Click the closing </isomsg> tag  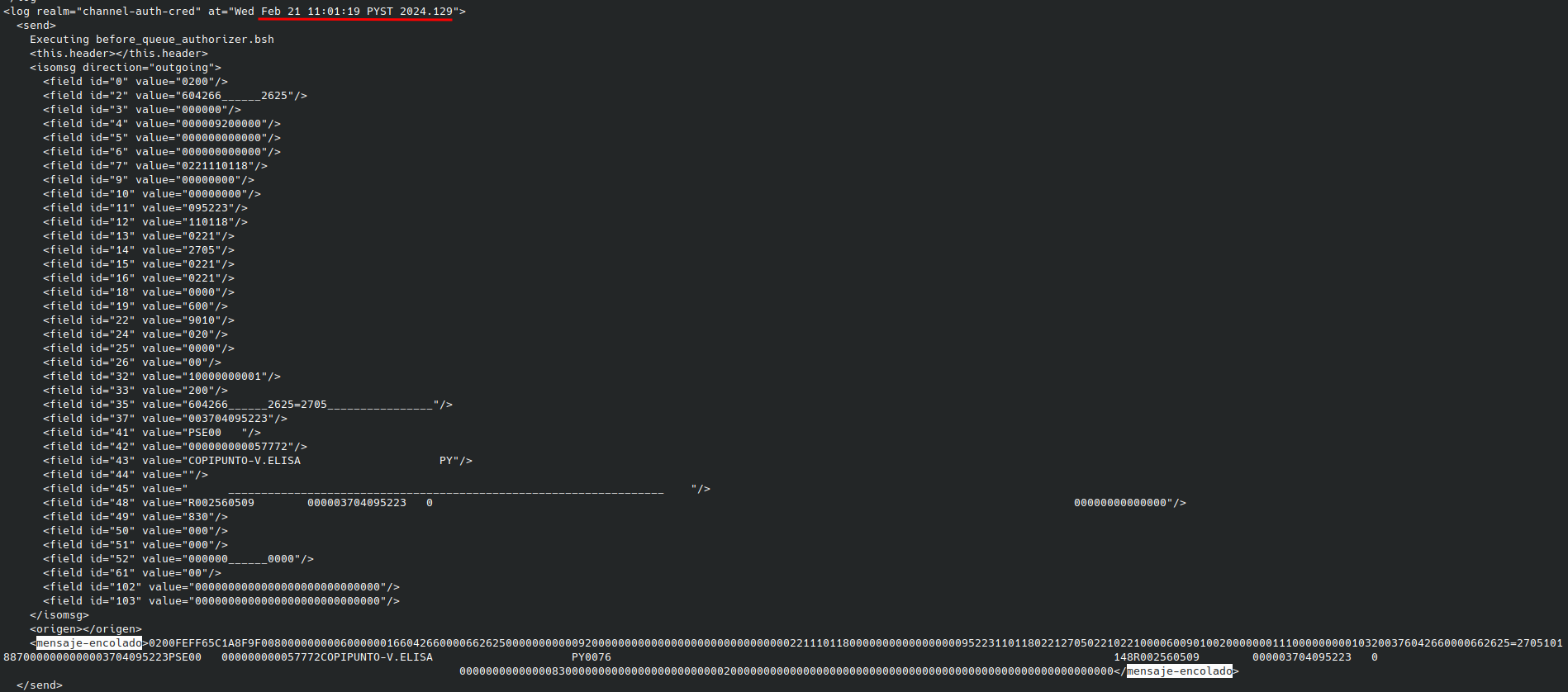click(x=59, y=615)
